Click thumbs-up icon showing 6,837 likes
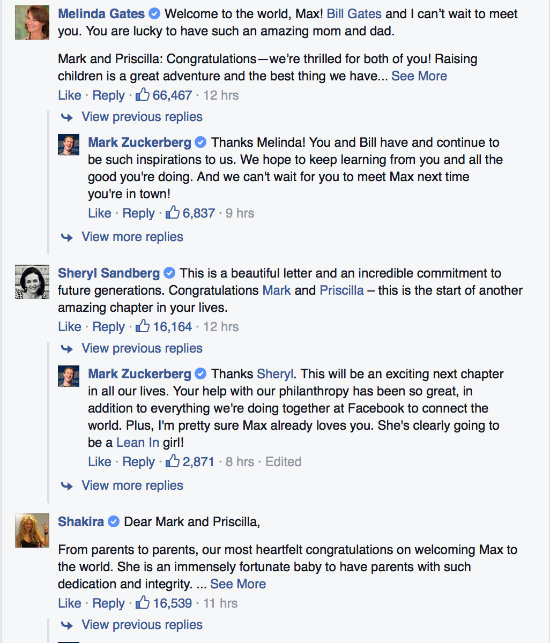 172,212
